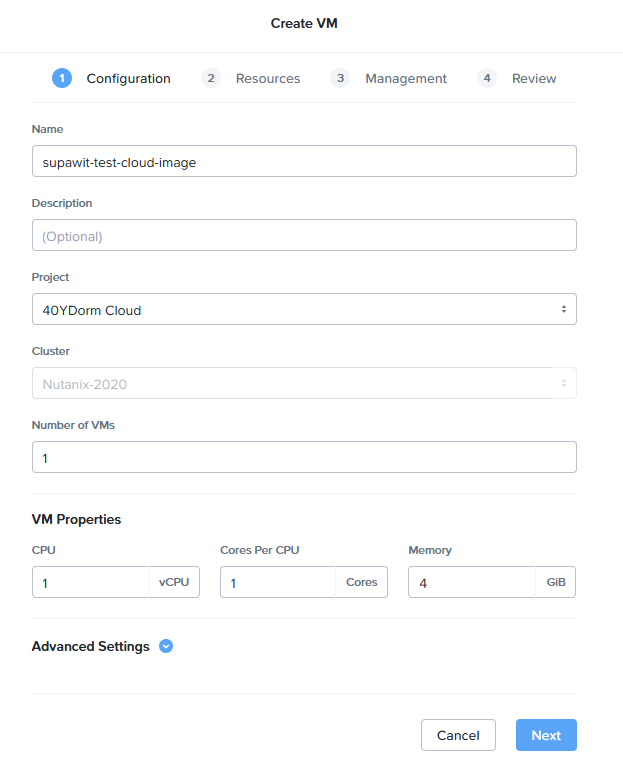Switch to the Resources step tab
Screen dimensions: 623x779
tap(267, 78)
